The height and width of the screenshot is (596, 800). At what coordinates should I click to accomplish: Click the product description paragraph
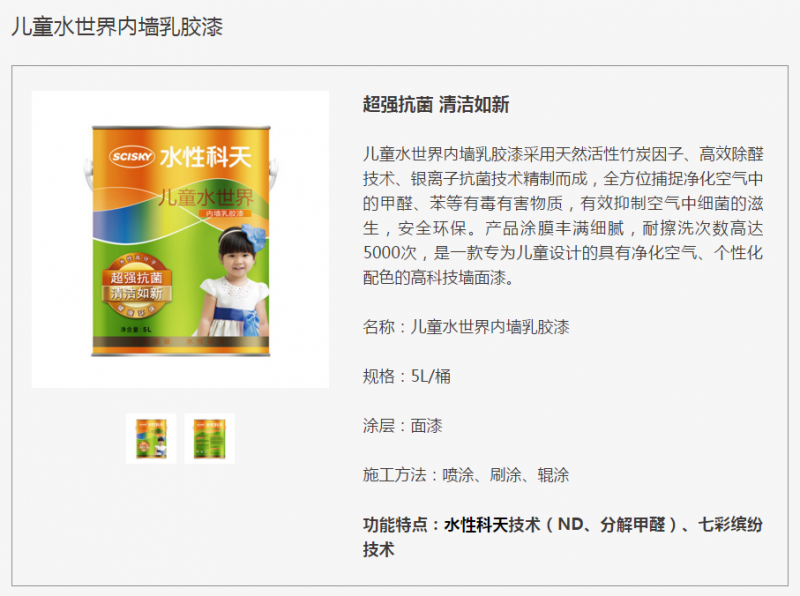pyautogui.click(x=563, y=215)
